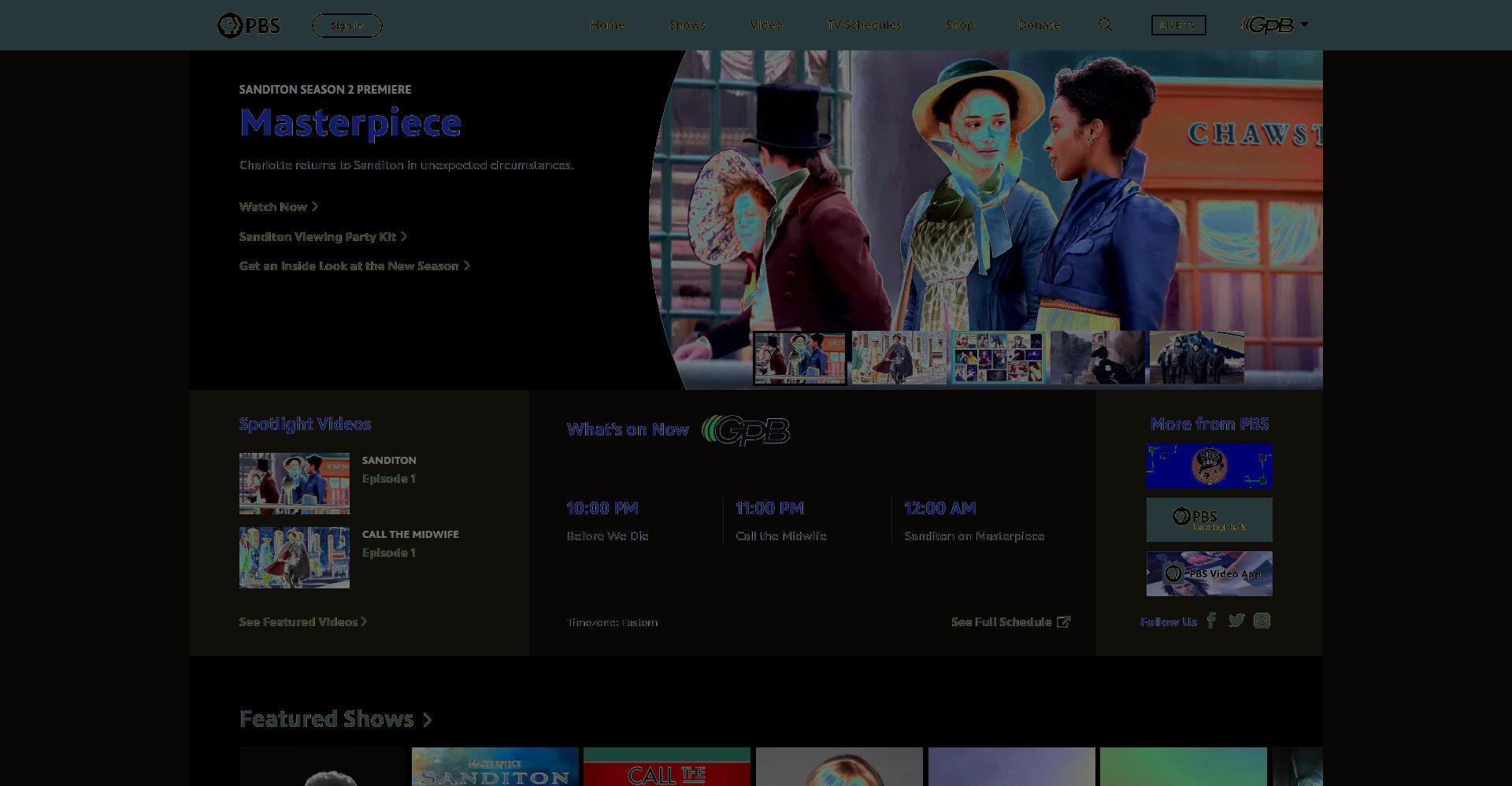Click the LIVE TV button

click(x=1178, y=25)
